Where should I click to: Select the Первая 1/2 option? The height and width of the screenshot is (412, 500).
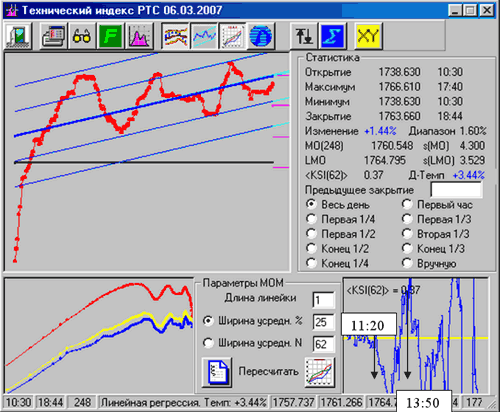coord(311,234)
